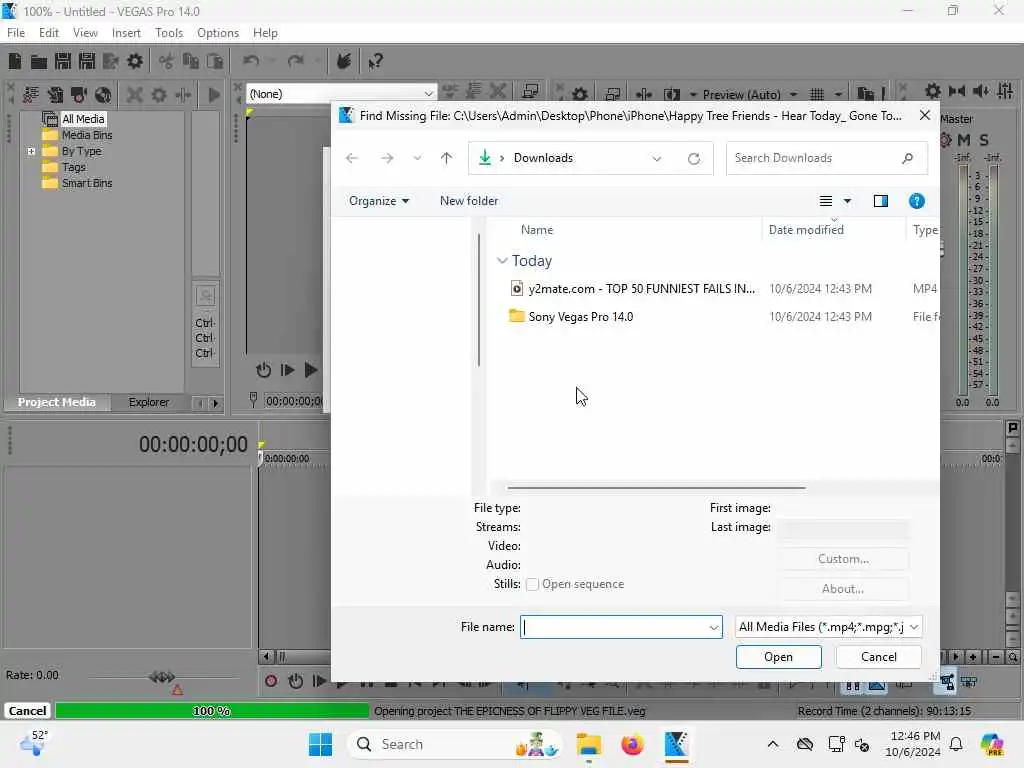Click the Record button in transport bar

click(271, 682)
